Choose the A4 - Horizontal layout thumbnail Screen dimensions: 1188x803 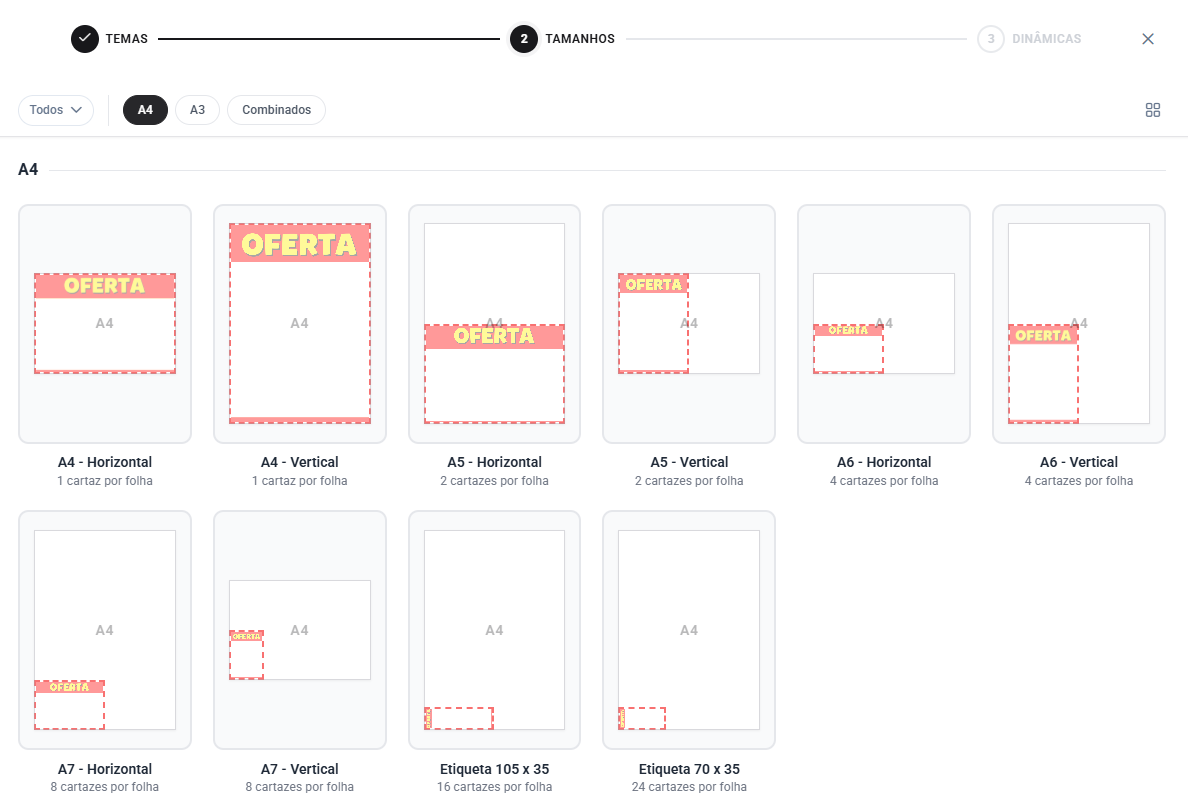point(105,324)
